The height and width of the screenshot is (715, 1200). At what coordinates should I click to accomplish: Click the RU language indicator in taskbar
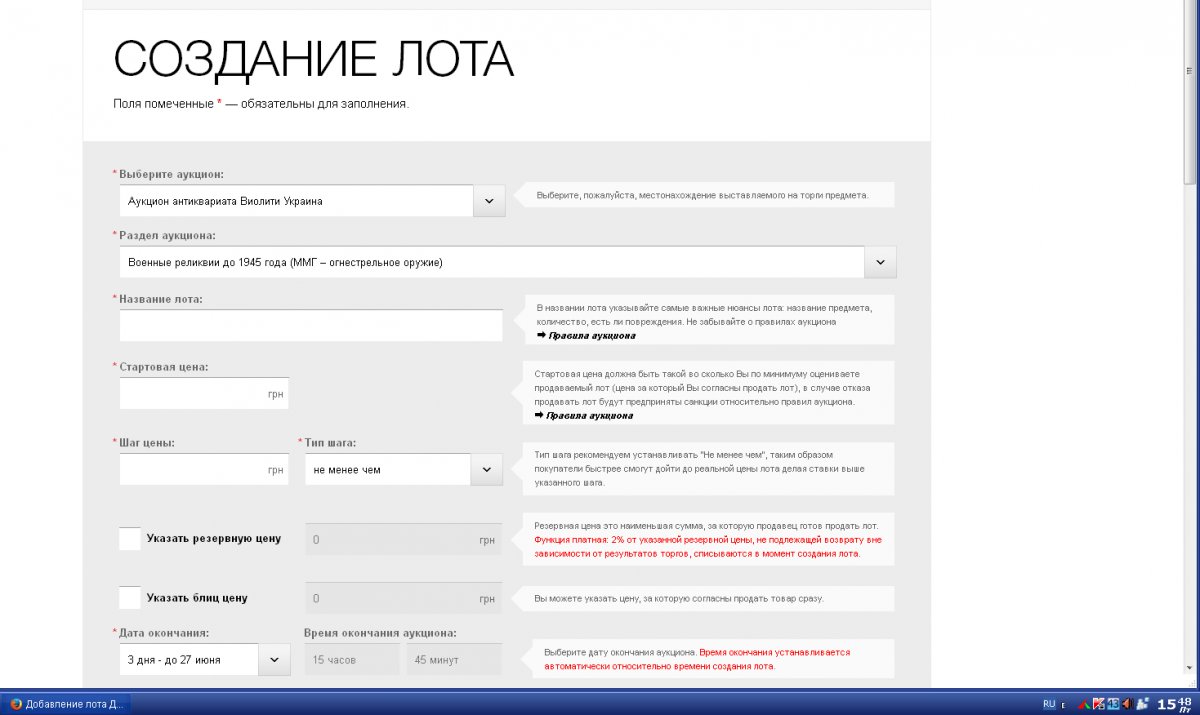[x=1049, y=704]
